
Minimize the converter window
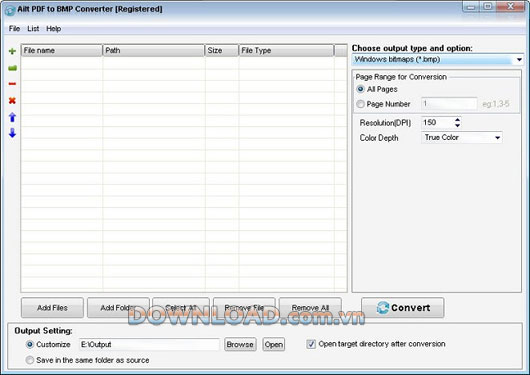tap(471, 7)
